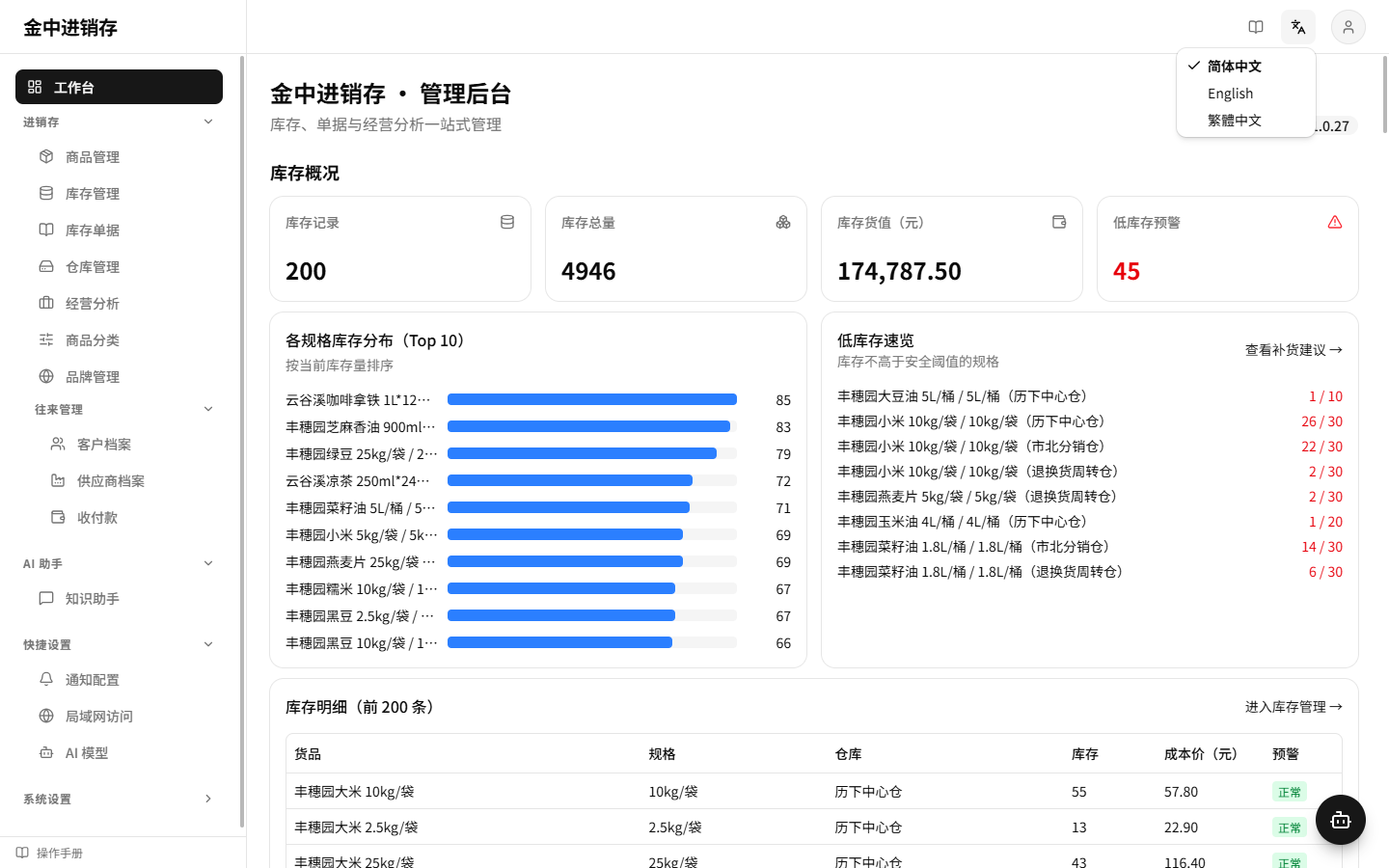The height and width of the screenshot is (868, 1389).
Task: Open the manual book icon in top bar
Action: (1256, 27)
